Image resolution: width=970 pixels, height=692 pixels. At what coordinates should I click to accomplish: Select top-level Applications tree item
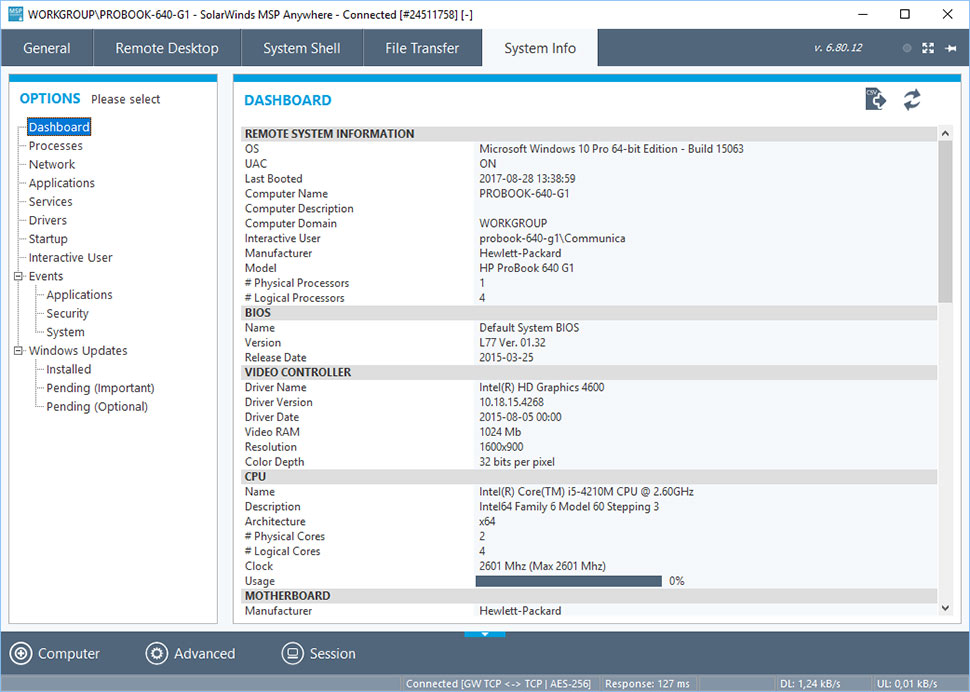point(62,182)
